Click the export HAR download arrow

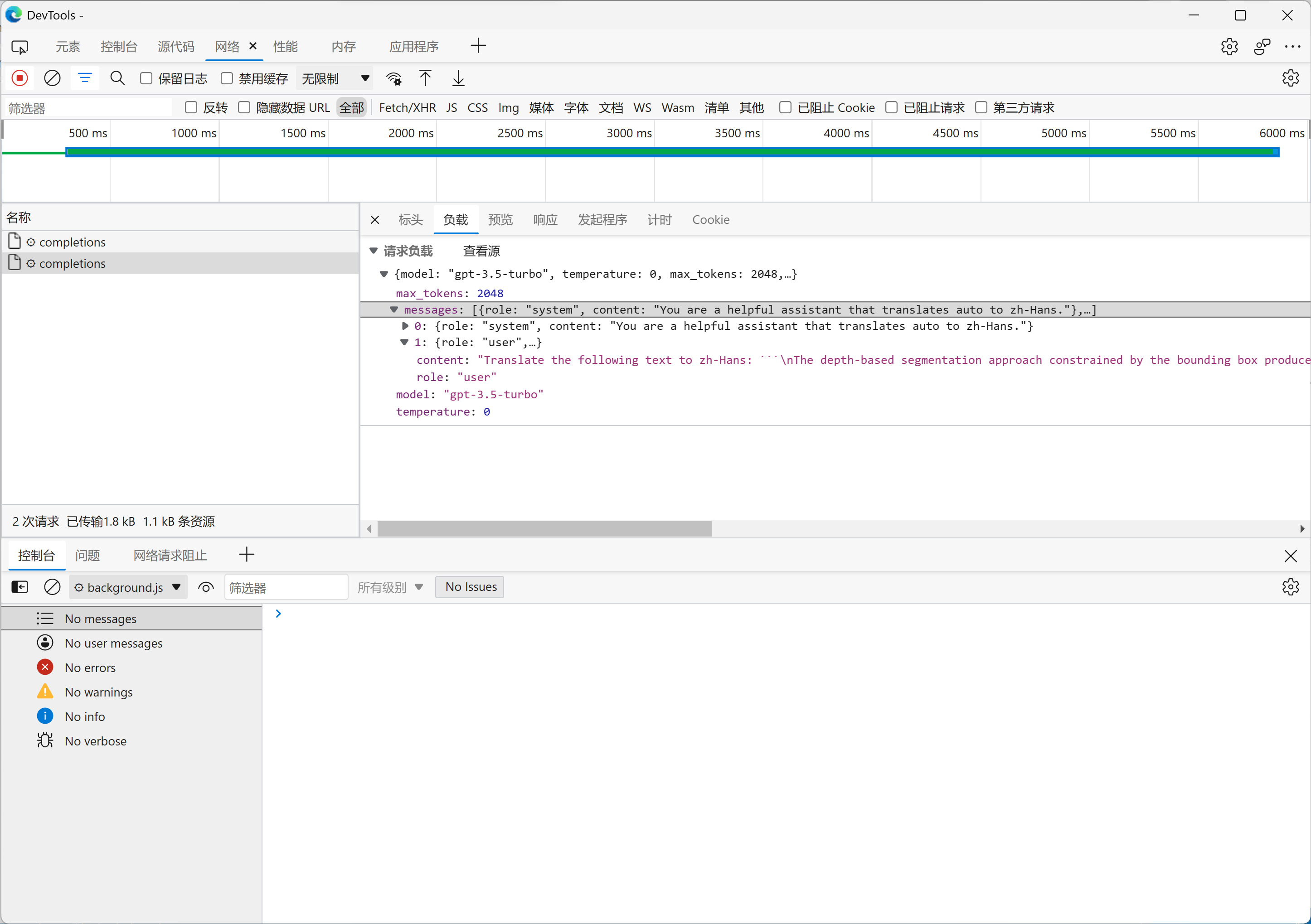pyautogui.click(x=458, y=78)
